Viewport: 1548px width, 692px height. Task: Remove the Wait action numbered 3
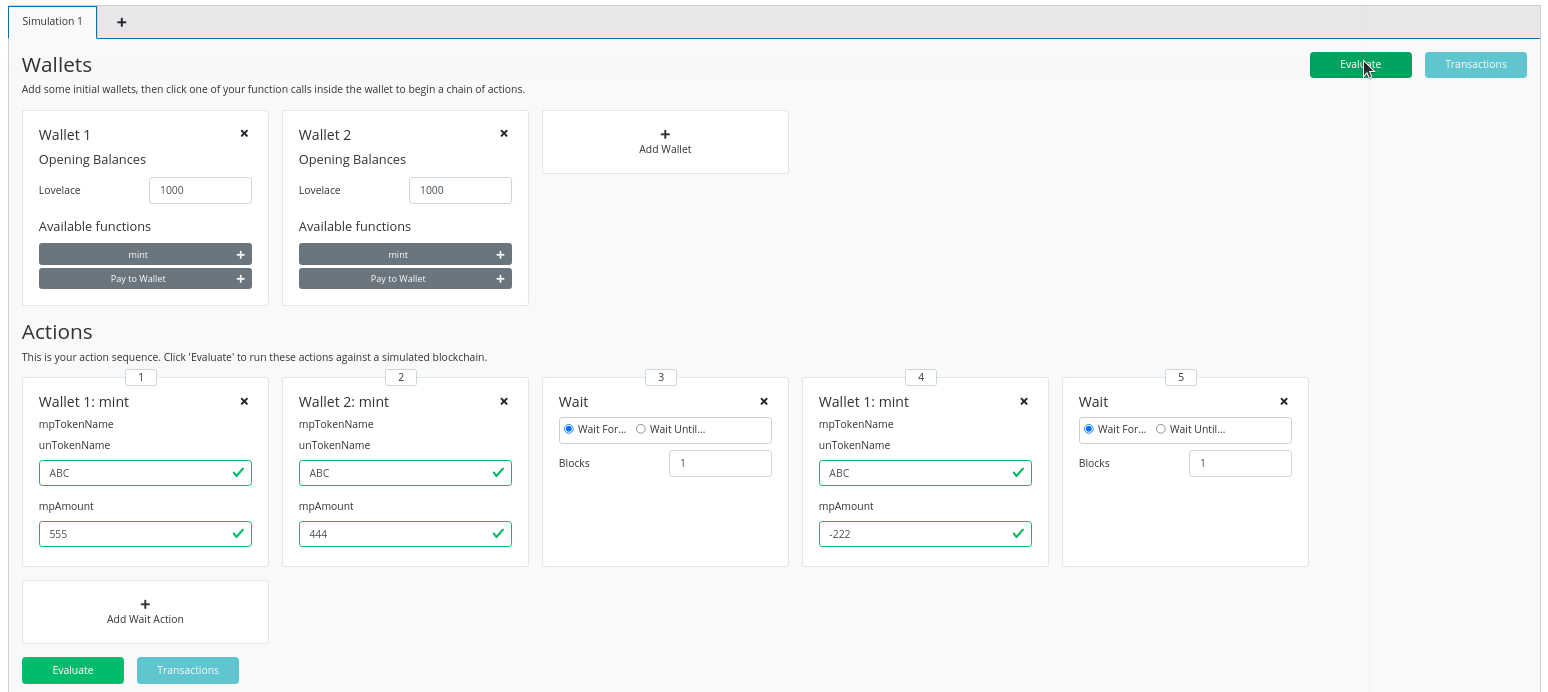click(764, 401)
